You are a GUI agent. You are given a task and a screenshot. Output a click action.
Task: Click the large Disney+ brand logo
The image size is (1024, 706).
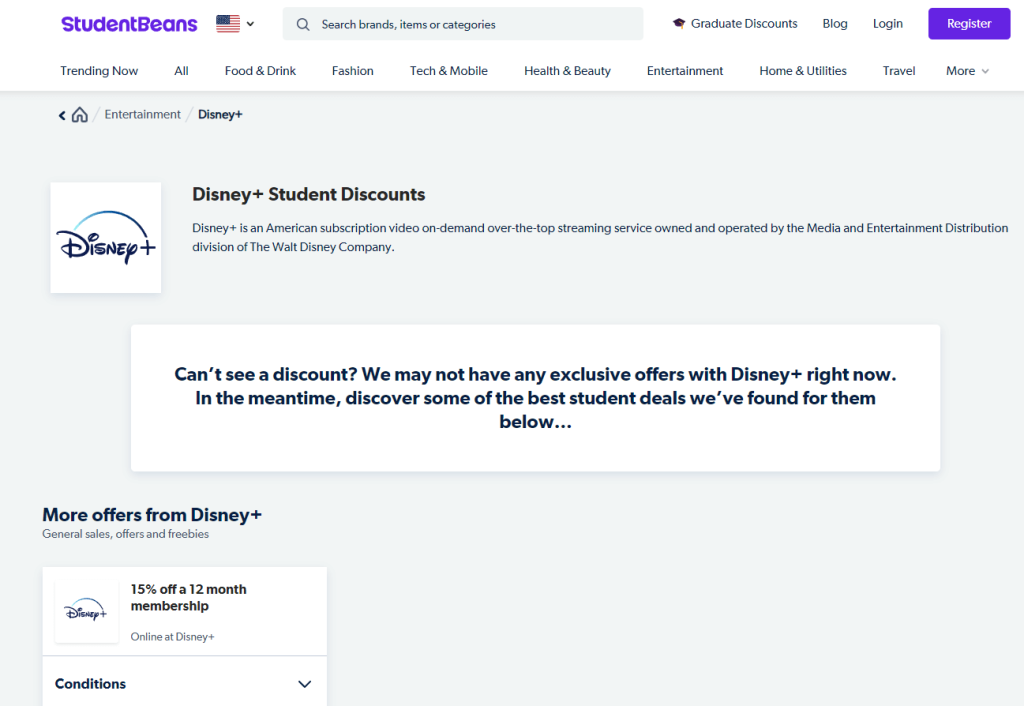click(106, 238)
